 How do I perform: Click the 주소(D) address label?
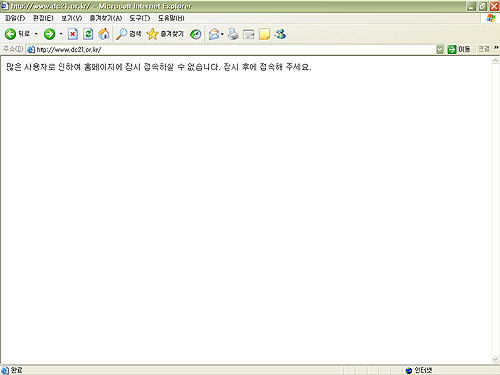tap(13, 49)
